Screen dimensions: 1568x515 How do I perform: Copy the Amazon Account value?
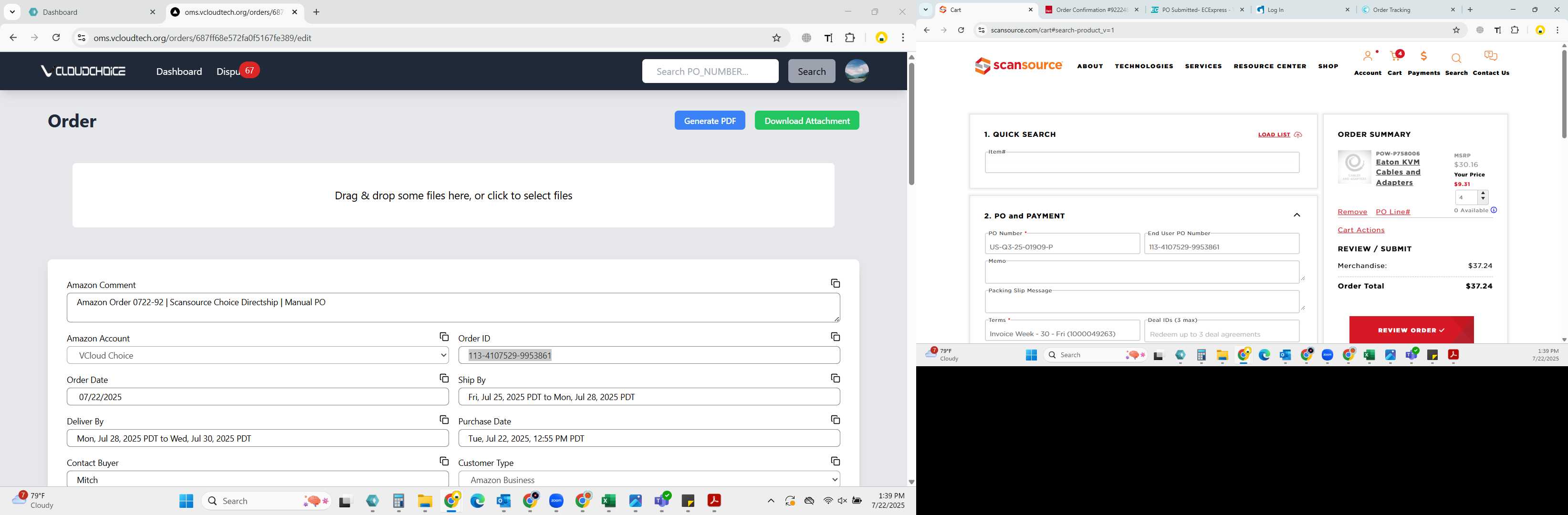[444, 337]
